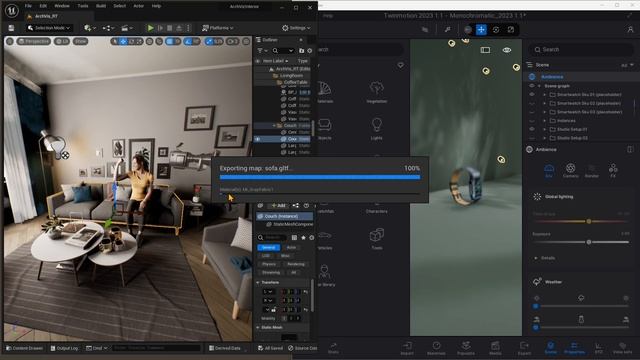Open the add content dropdown in Unreal toolbar
The image size is (640, 360).
[90, 28]
